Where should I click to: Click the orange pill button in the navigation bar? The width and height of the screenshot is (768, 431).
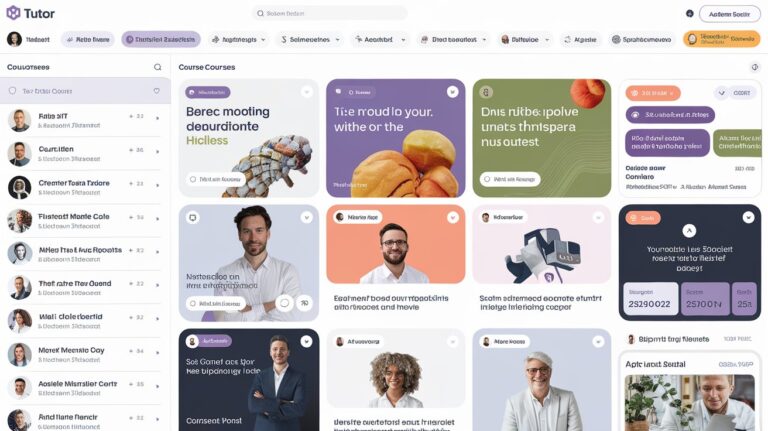(721, 39)
